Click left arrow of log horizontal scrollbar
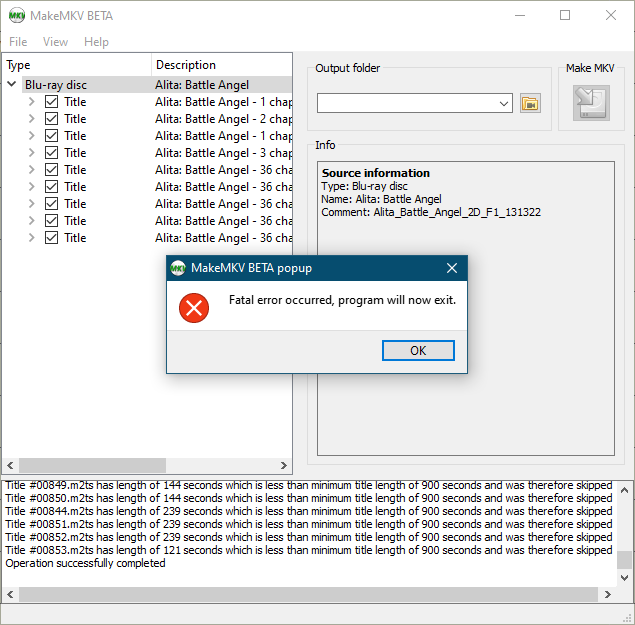635x625 pixels. tap(11, 595)
